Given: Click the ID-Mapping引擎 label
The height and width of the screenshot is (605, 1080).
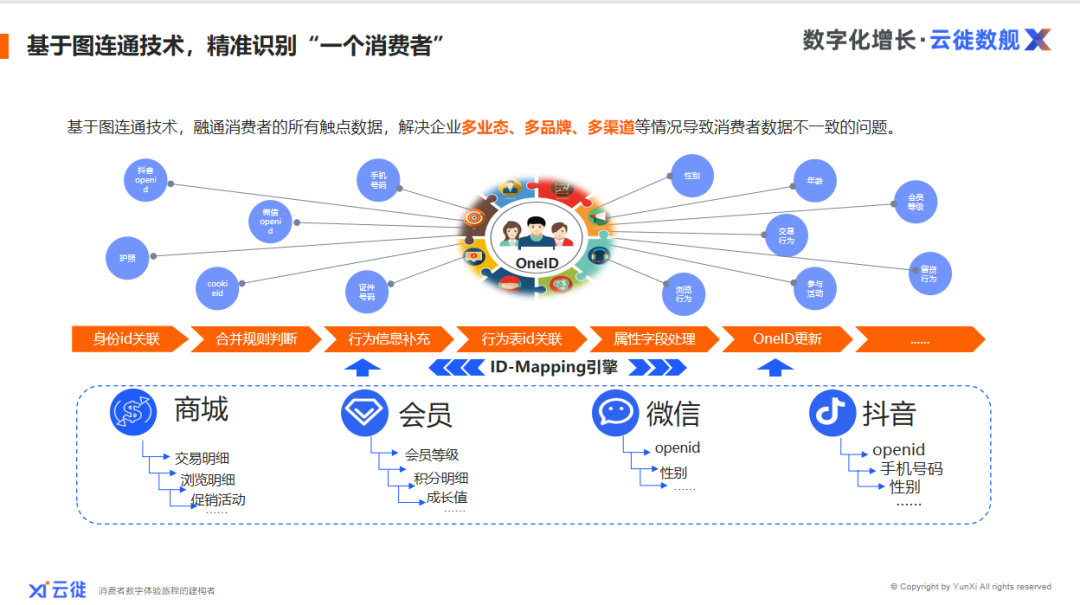Looking at the screenshot, I should point(554,367).
